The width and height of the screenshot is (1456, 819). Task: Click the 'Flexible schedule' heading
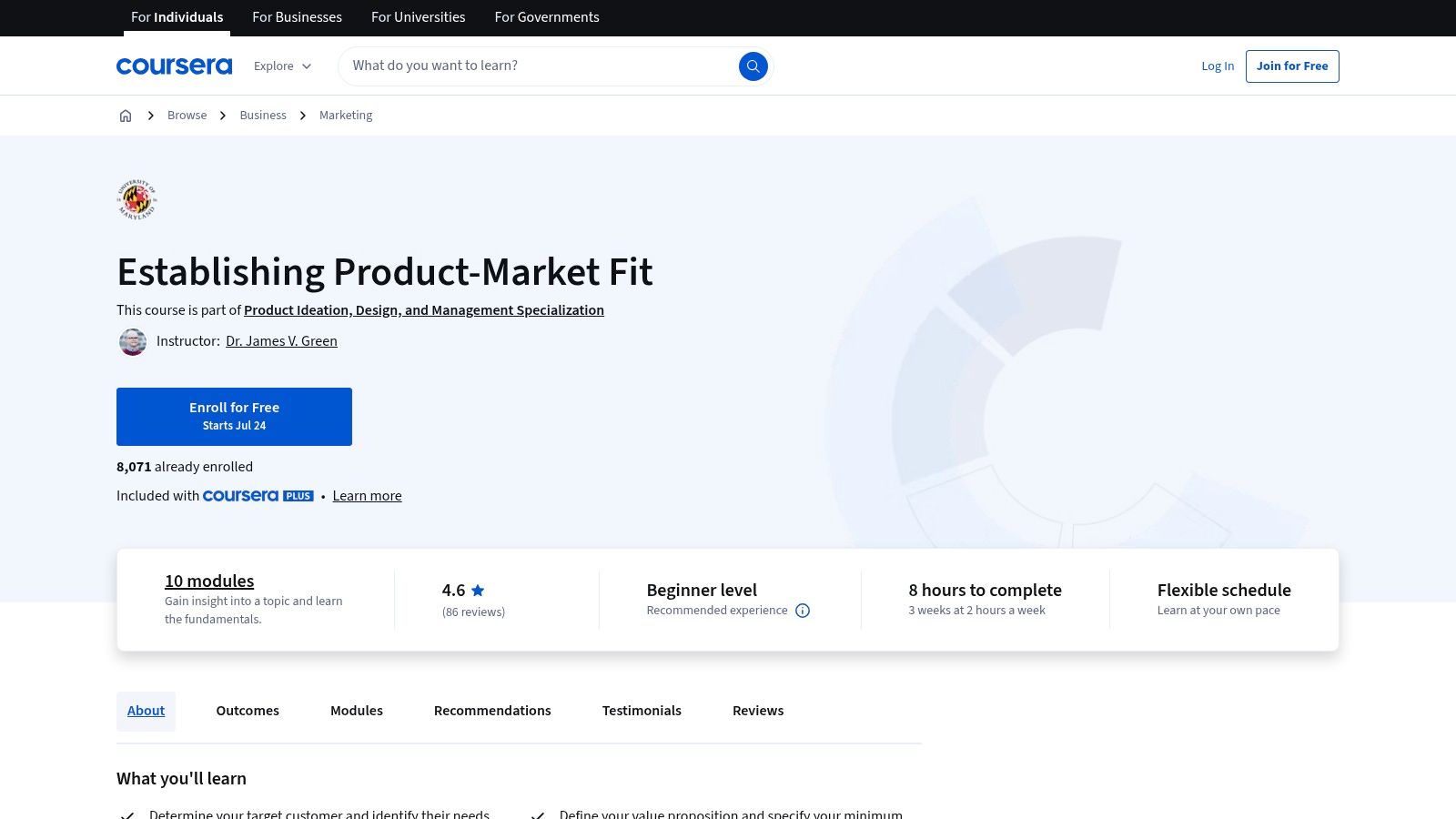click(1224, 591)
